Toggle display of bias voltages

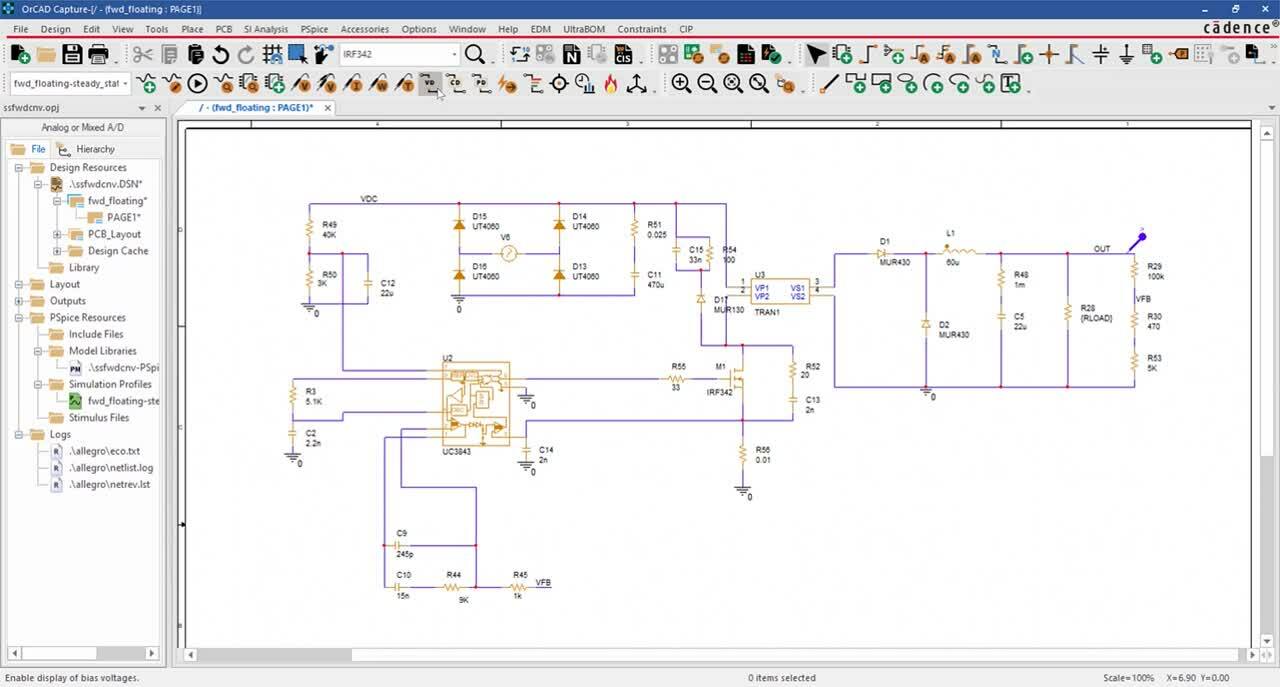[429, 84]
